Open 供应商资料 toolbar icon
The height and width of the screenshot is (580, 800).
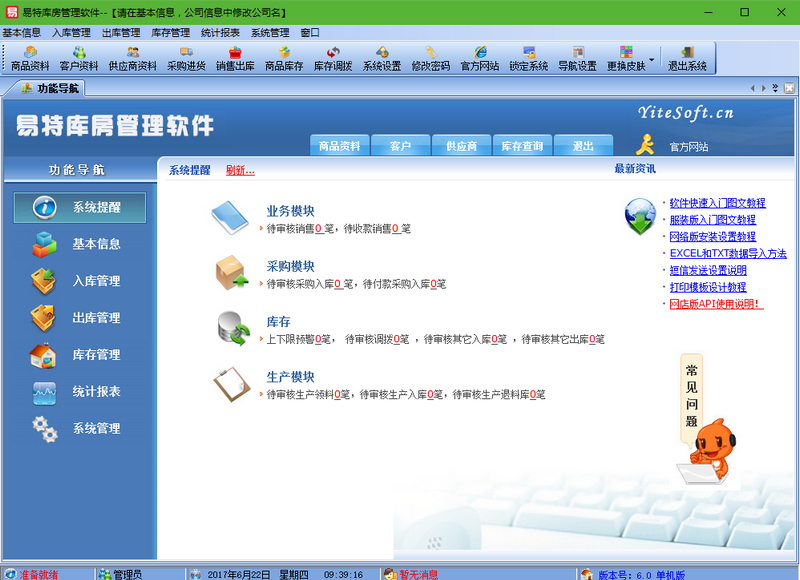point(133,59)
